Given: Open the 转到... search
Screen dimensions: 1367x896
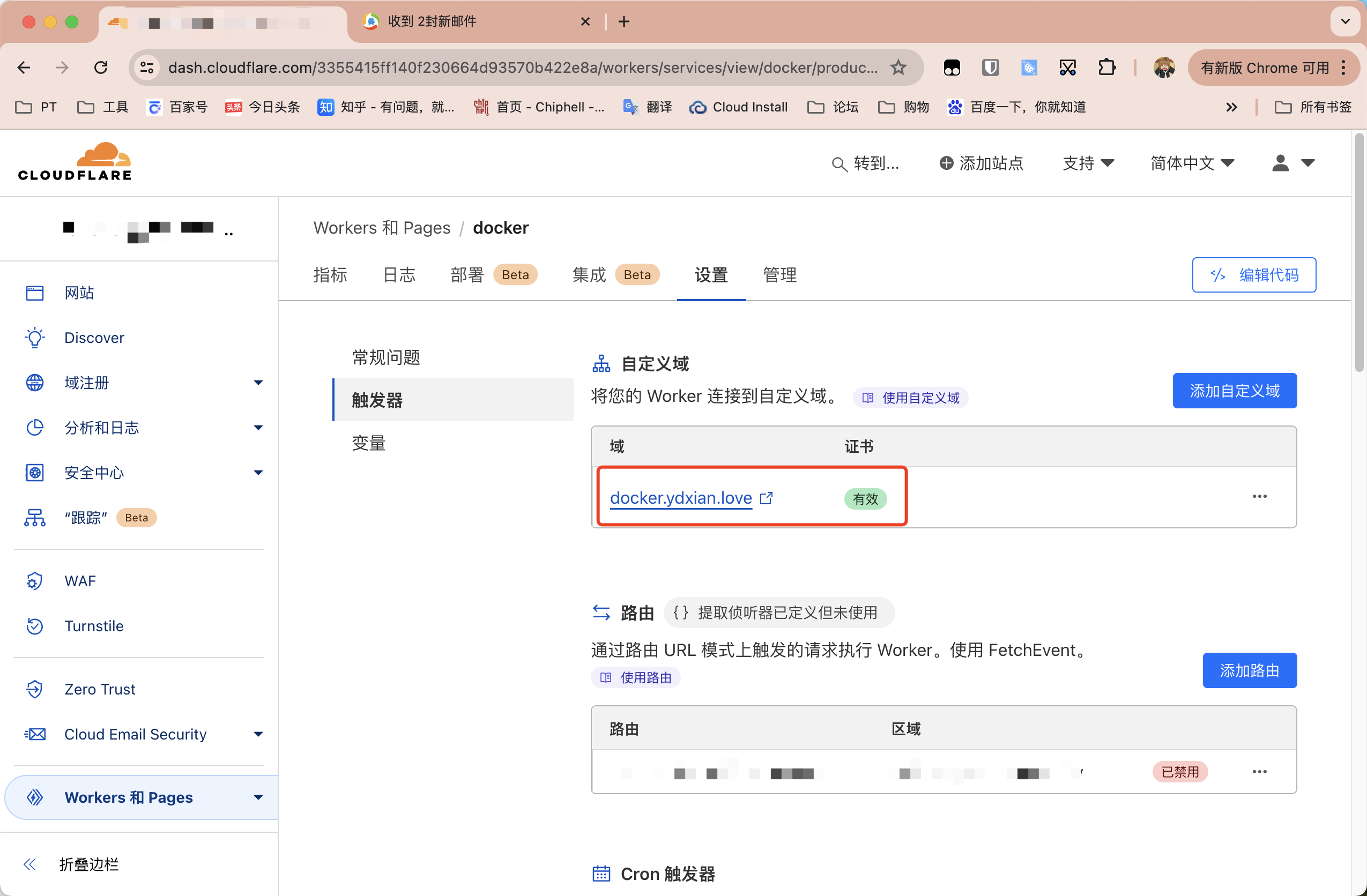Looking at the screenshot, I should (865, 163).
